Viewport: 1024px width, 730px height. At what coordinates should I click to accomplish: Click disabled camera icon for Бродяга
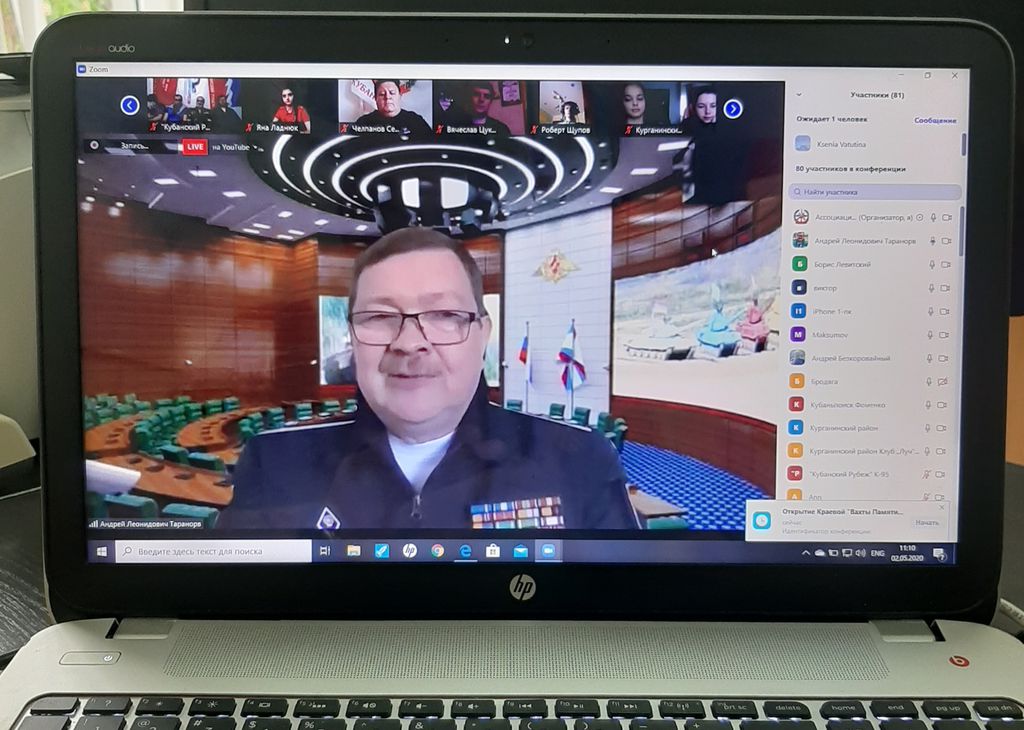click(942, 381)
